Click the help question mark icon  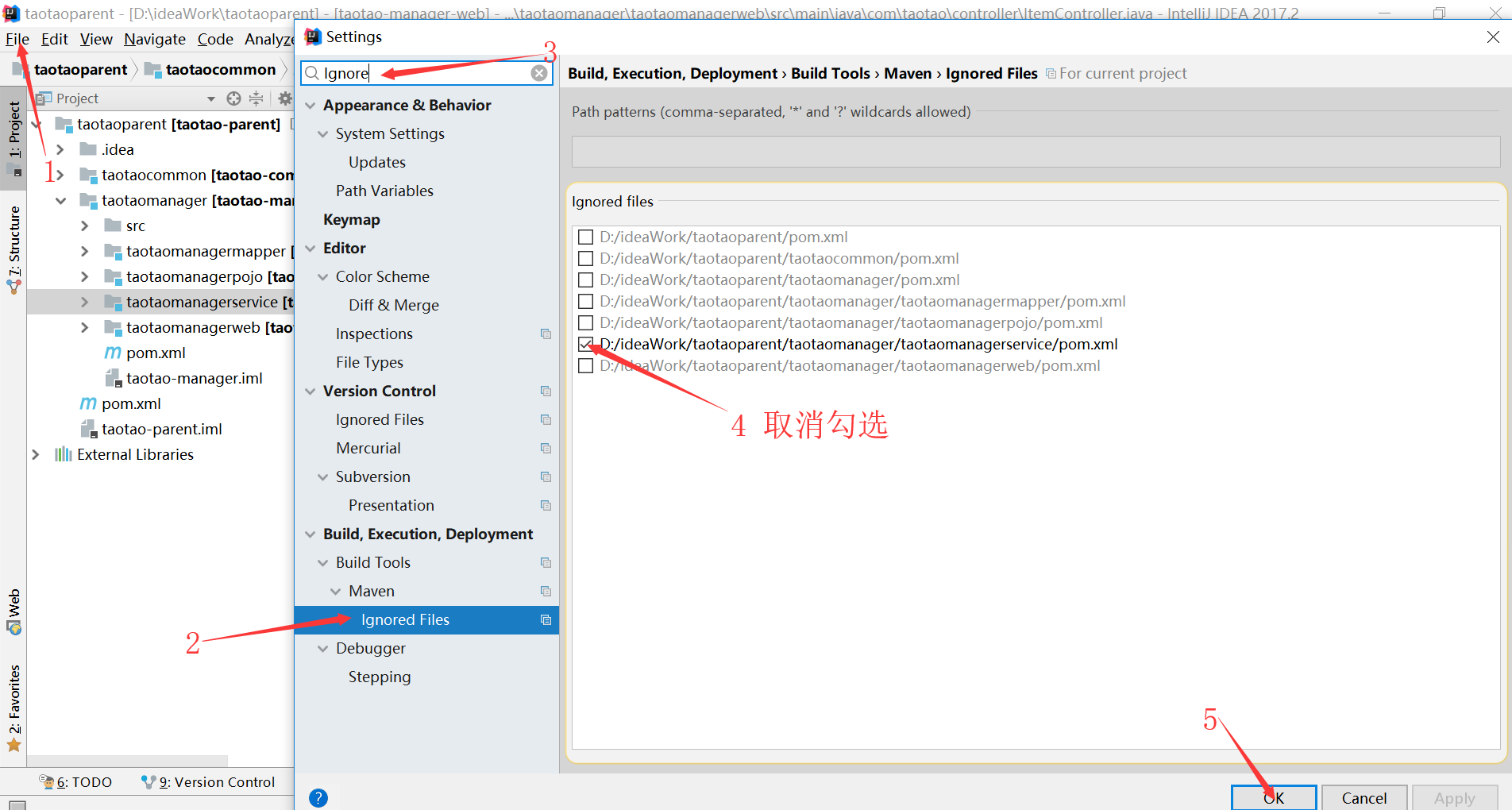318,798
